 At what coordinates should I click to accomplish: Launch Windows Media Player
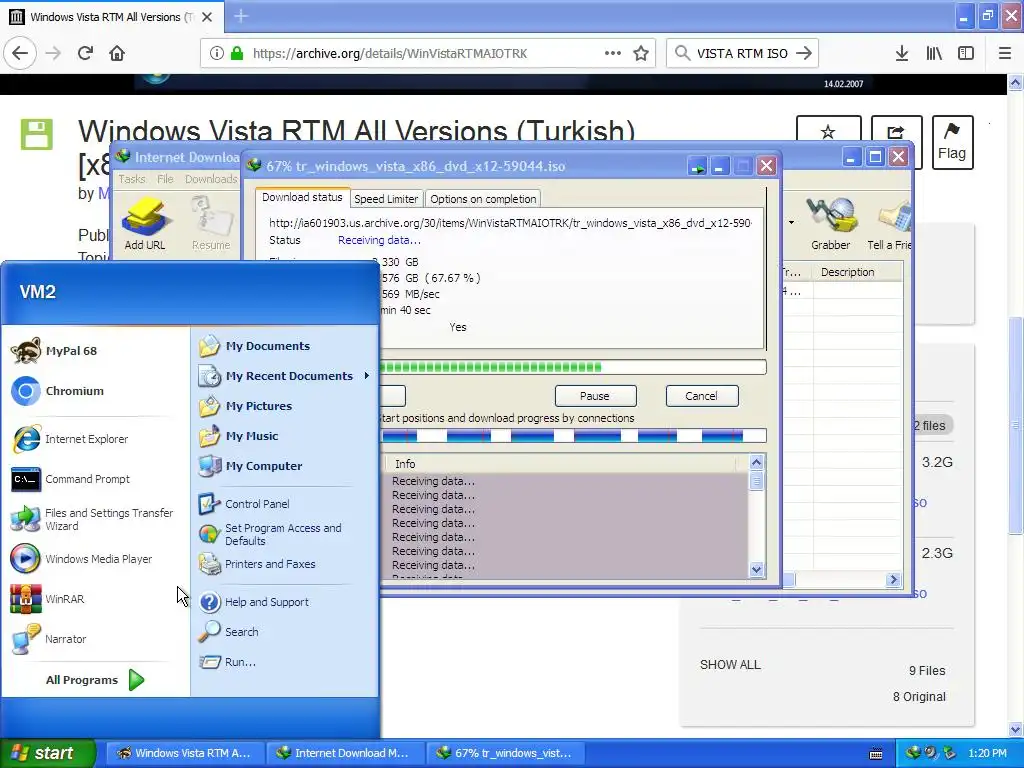tap(82, 559)
